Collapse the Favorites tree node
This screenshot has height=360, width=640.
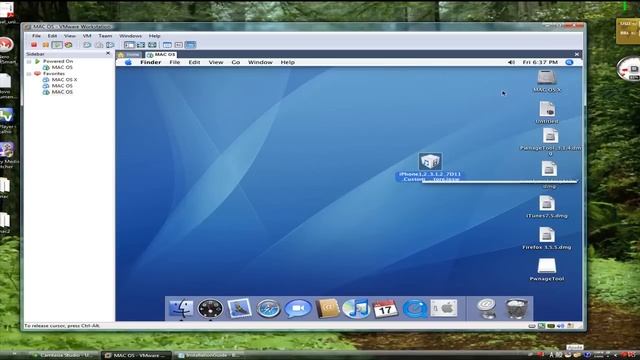29,74
